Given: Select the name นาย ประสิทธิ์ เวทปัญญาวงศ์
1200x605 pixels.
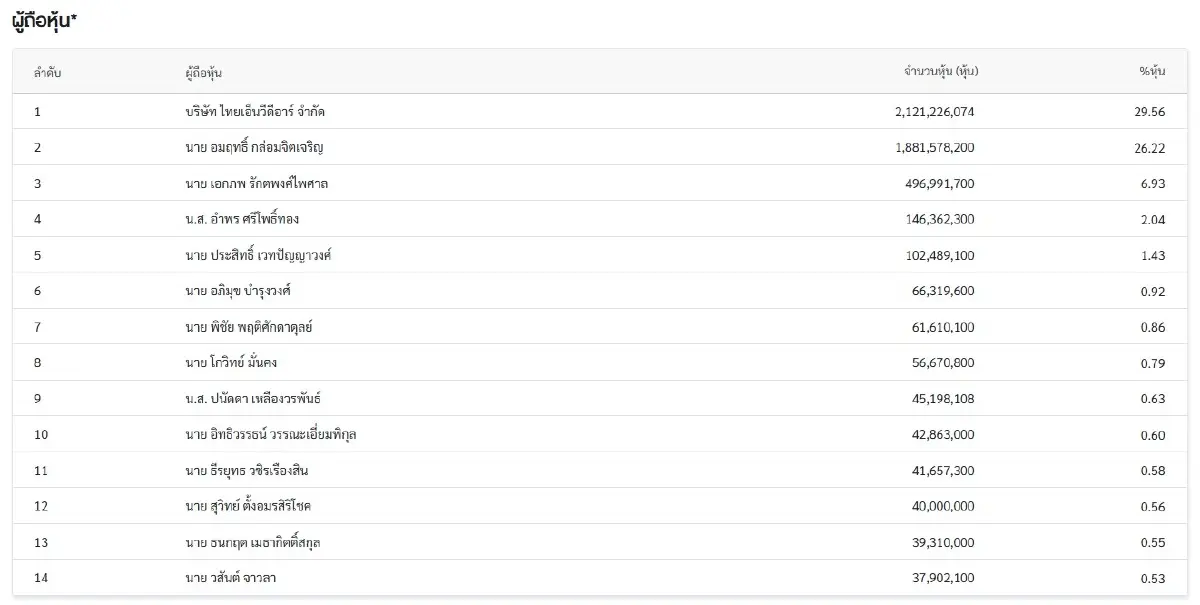Looking at the screenshot, I should pyautogui.click(x=258, y=256).
